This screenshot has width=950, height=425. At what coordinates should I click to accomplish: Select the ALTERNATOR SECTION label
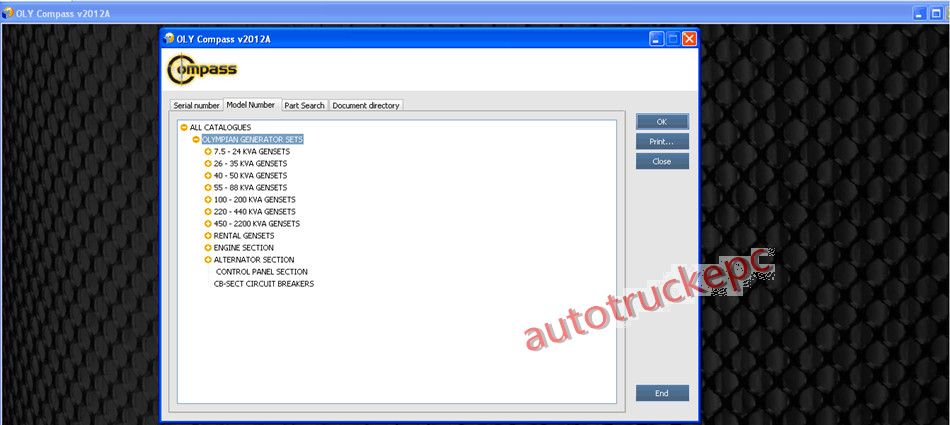tap(254, 260)
